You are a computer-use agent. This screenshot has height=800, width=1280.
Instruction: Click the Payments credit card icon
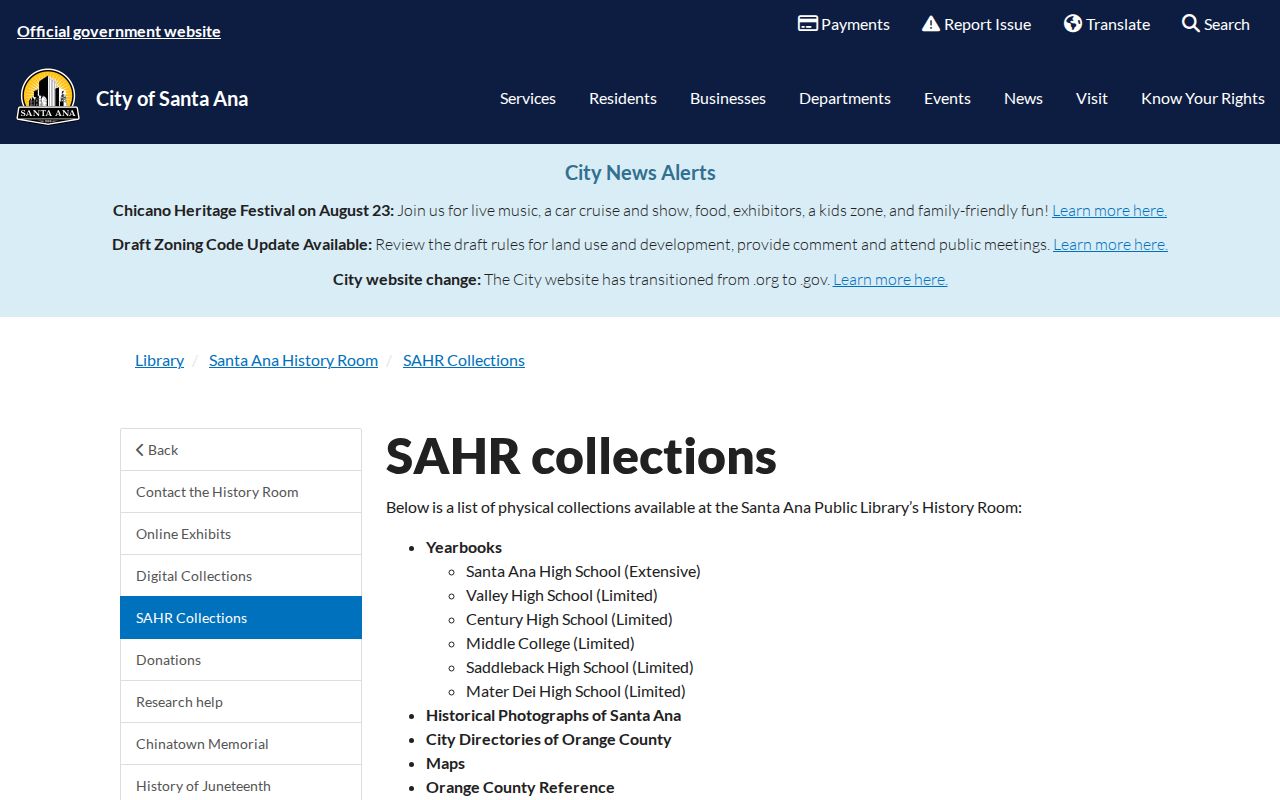click(x=808, y=24)
